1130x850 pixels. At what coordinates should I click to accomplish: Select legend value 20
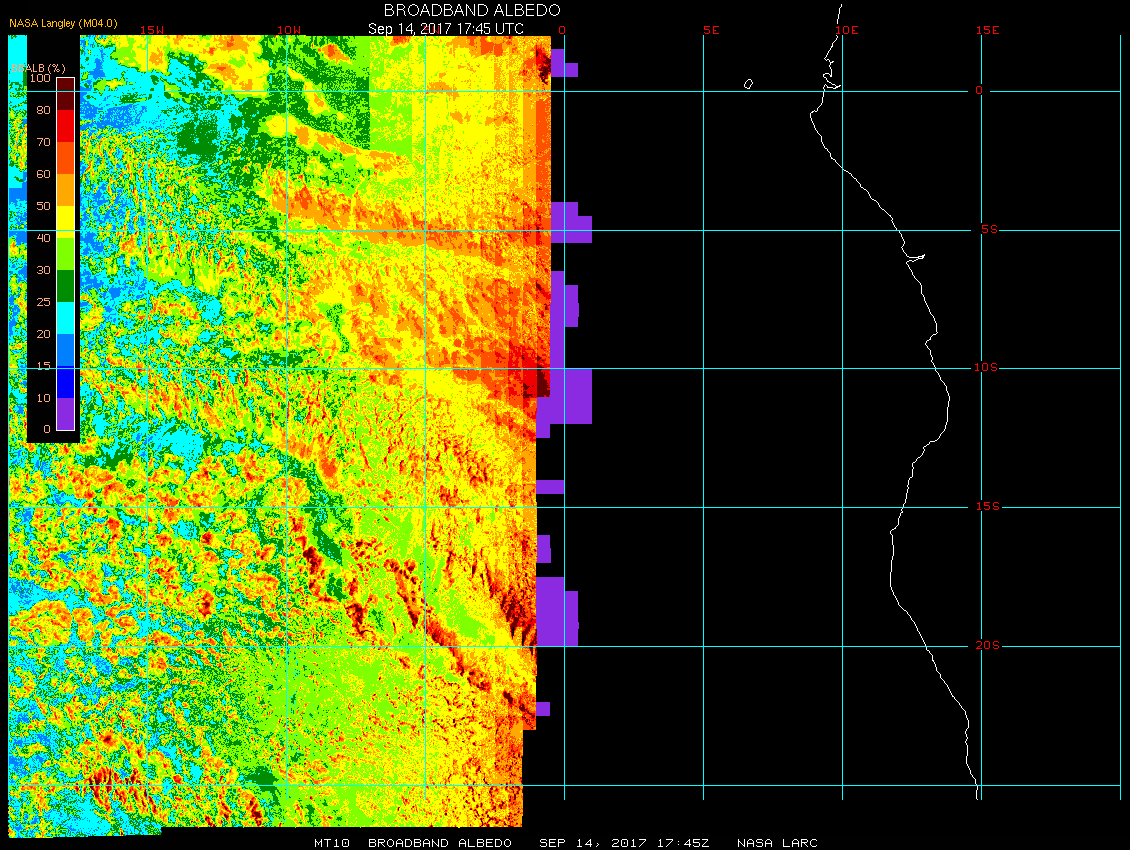(x=43, y=334)
